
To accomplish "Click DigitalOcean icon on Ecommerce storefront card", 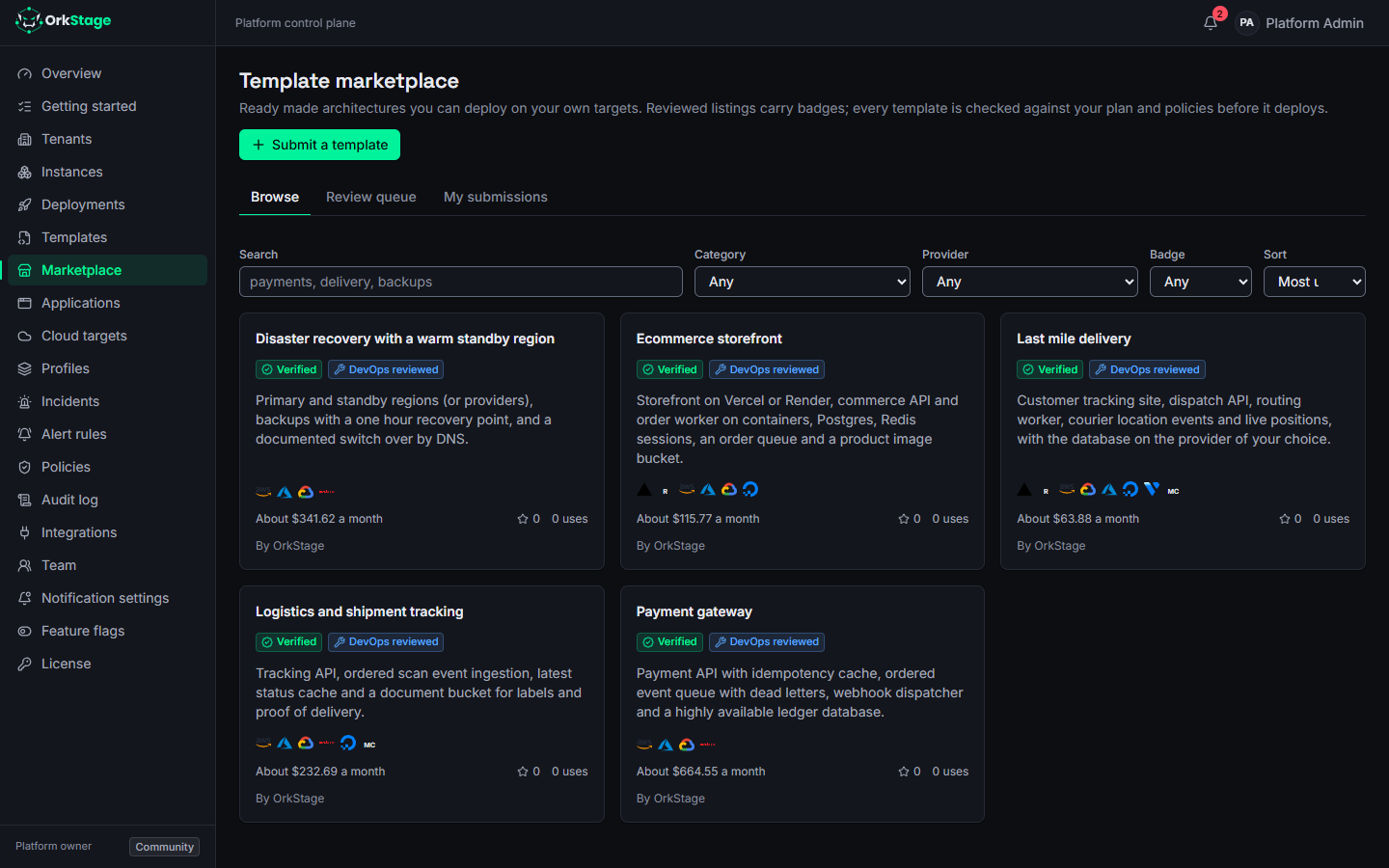I will 750,490.
